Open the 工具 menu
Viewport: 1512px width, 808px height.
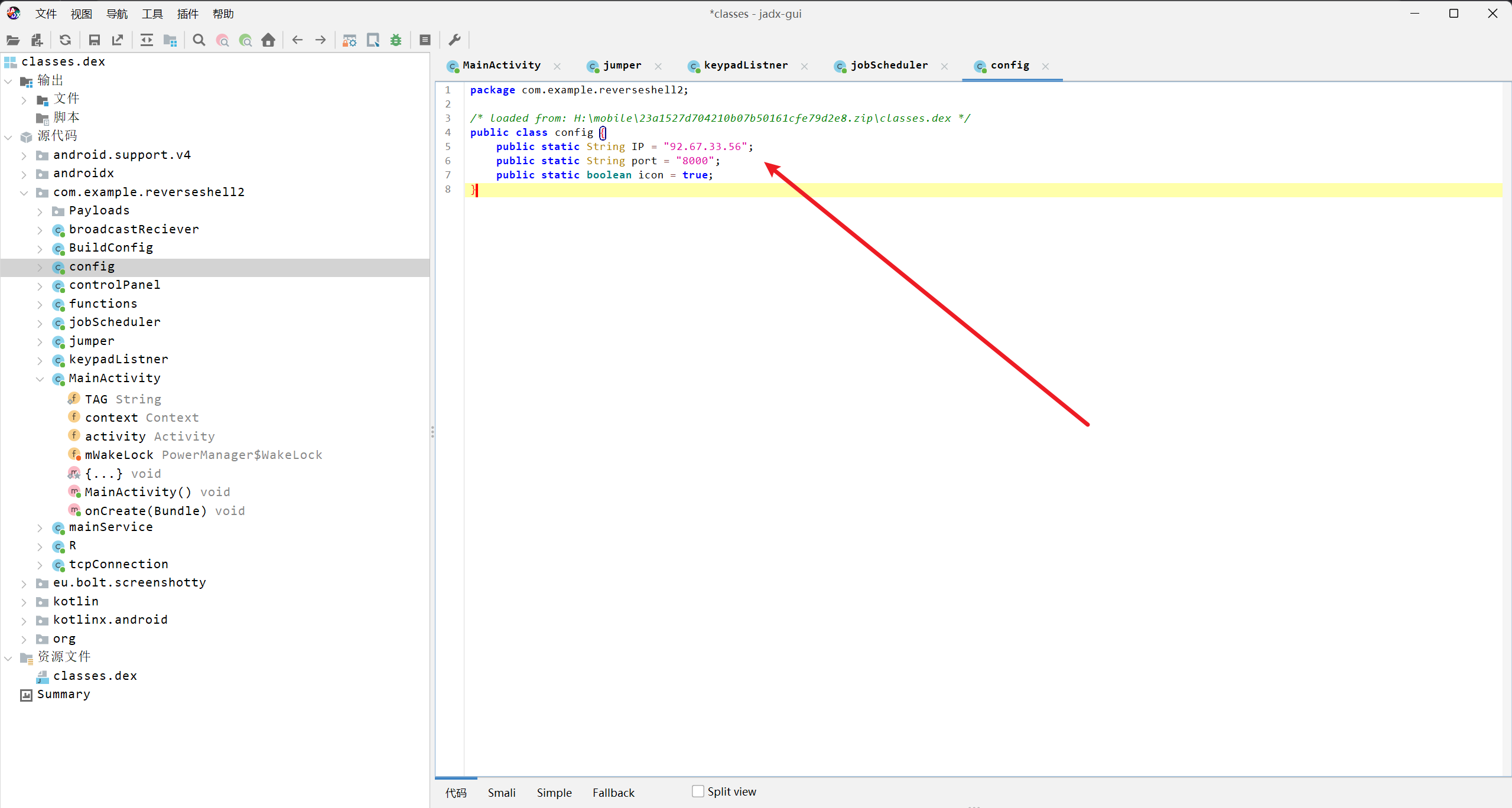152,14
